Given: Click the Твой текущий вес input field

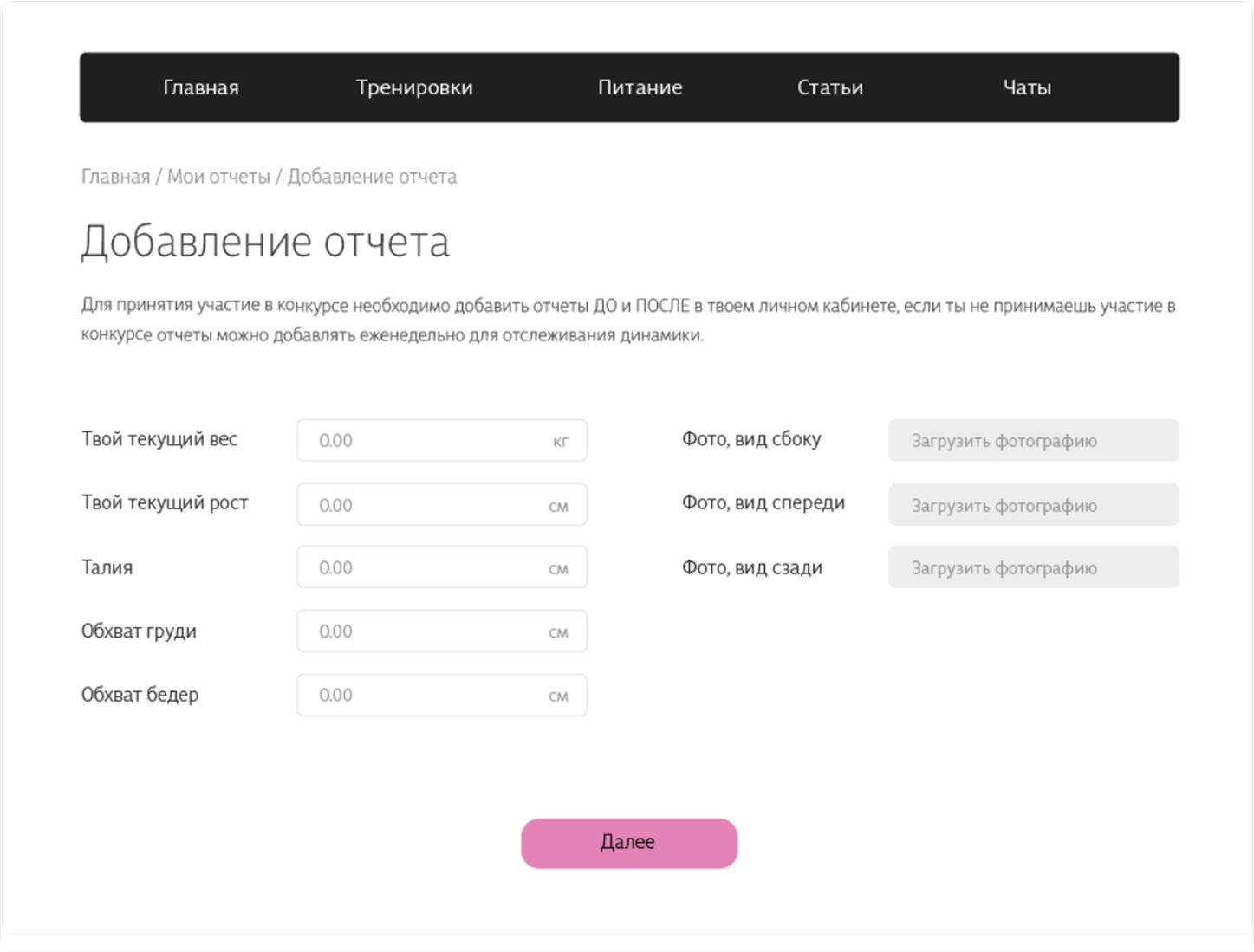Looking at the screenshot, I should pyautogui.click(x=441, y=440).
